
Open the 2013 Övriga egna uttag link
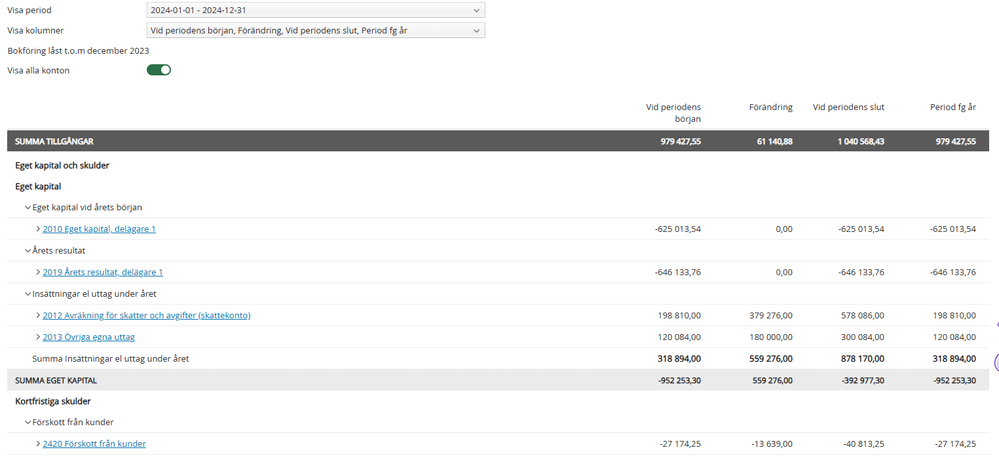[x=89, y=337]
